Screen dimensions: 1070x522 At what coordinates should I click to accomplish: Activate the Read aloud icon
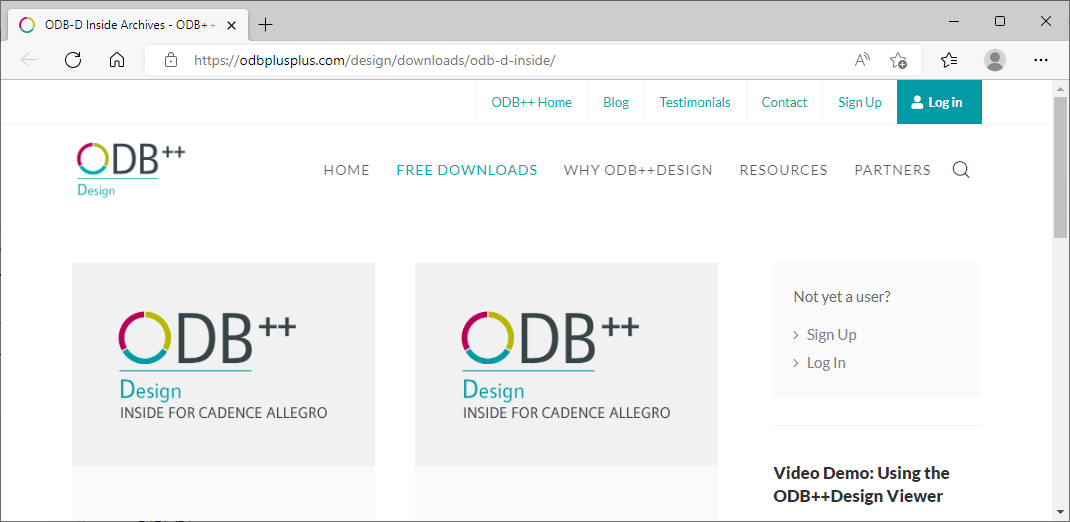click(x=863, y=60)
